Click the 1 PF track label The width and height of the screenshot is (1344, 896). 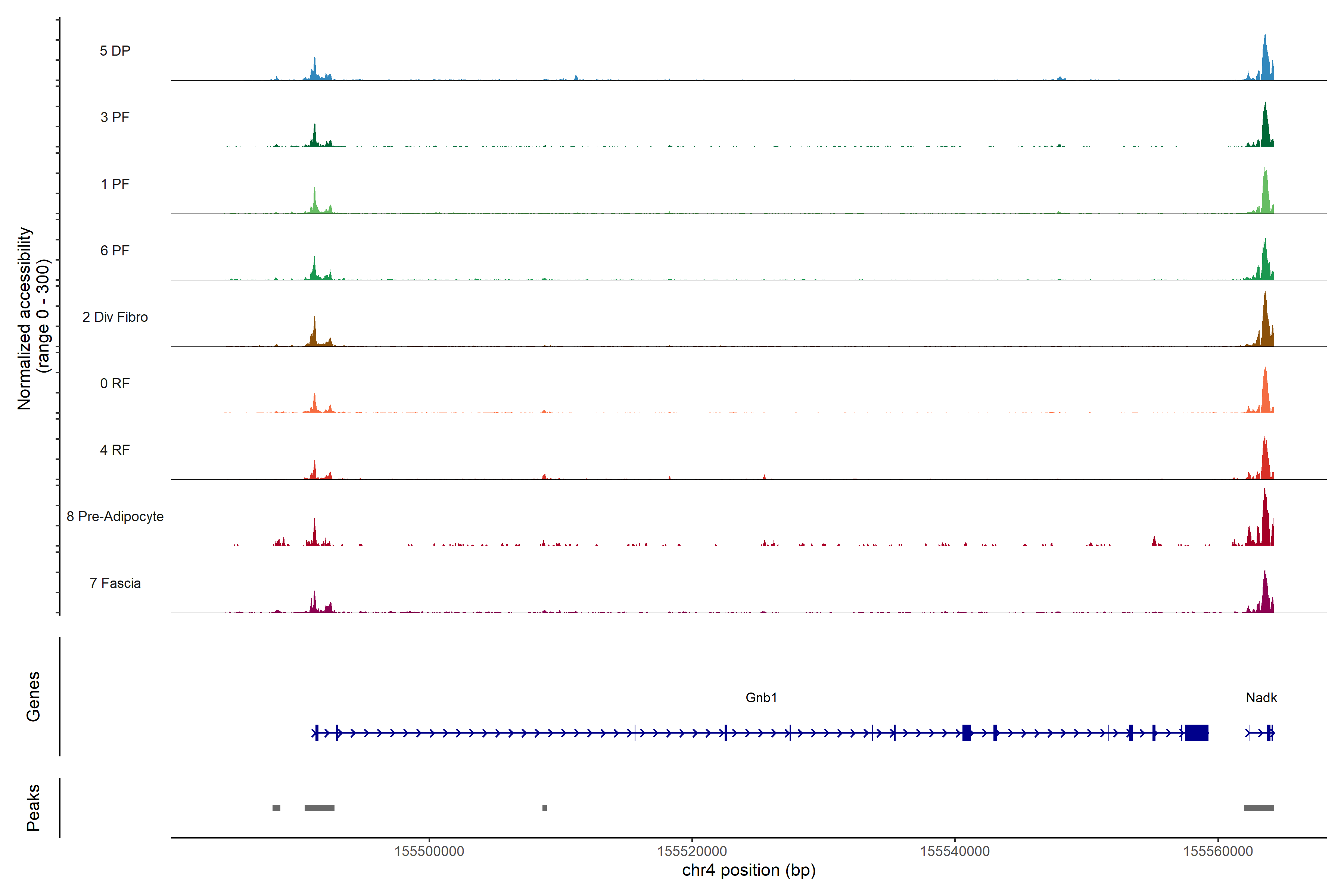pyautogui.click(x=115, y=184)
